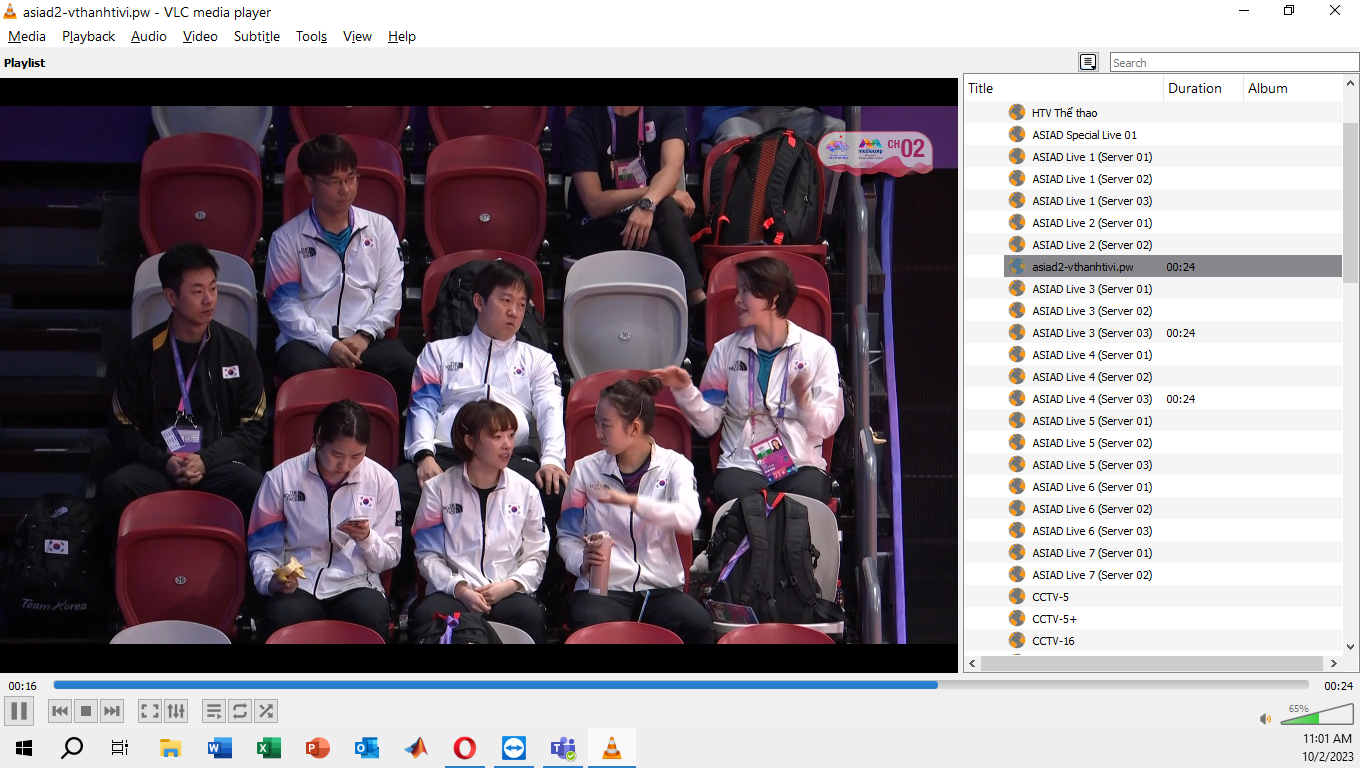
Task: Select CCTV-5 channel in playlist
Action: click(1050, 597)
